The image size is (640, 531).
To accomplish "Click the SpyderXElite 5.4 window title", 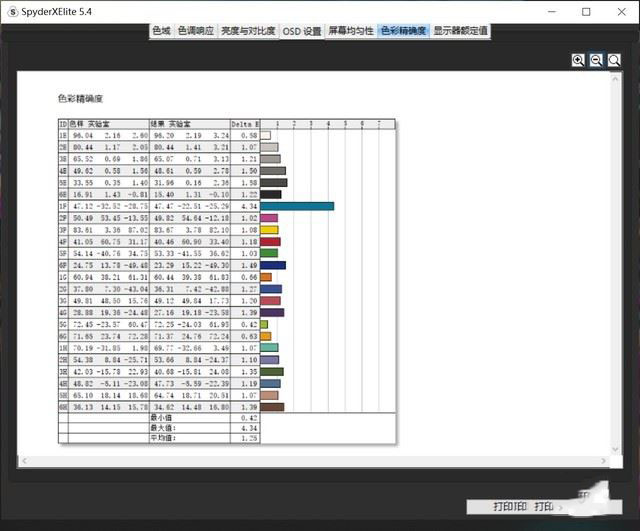I will pyautogui.click(x=56, y=12).
